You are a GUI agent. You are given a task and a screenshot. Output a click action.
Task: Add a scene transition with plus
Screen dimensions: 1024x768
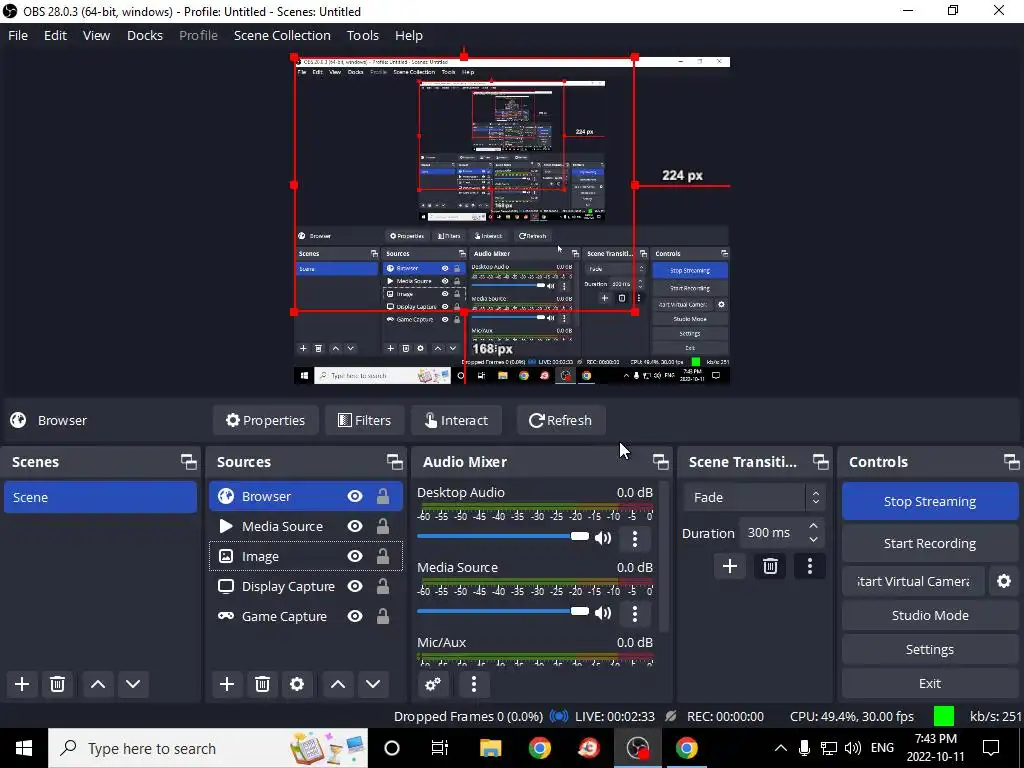[x=730, y=566]
